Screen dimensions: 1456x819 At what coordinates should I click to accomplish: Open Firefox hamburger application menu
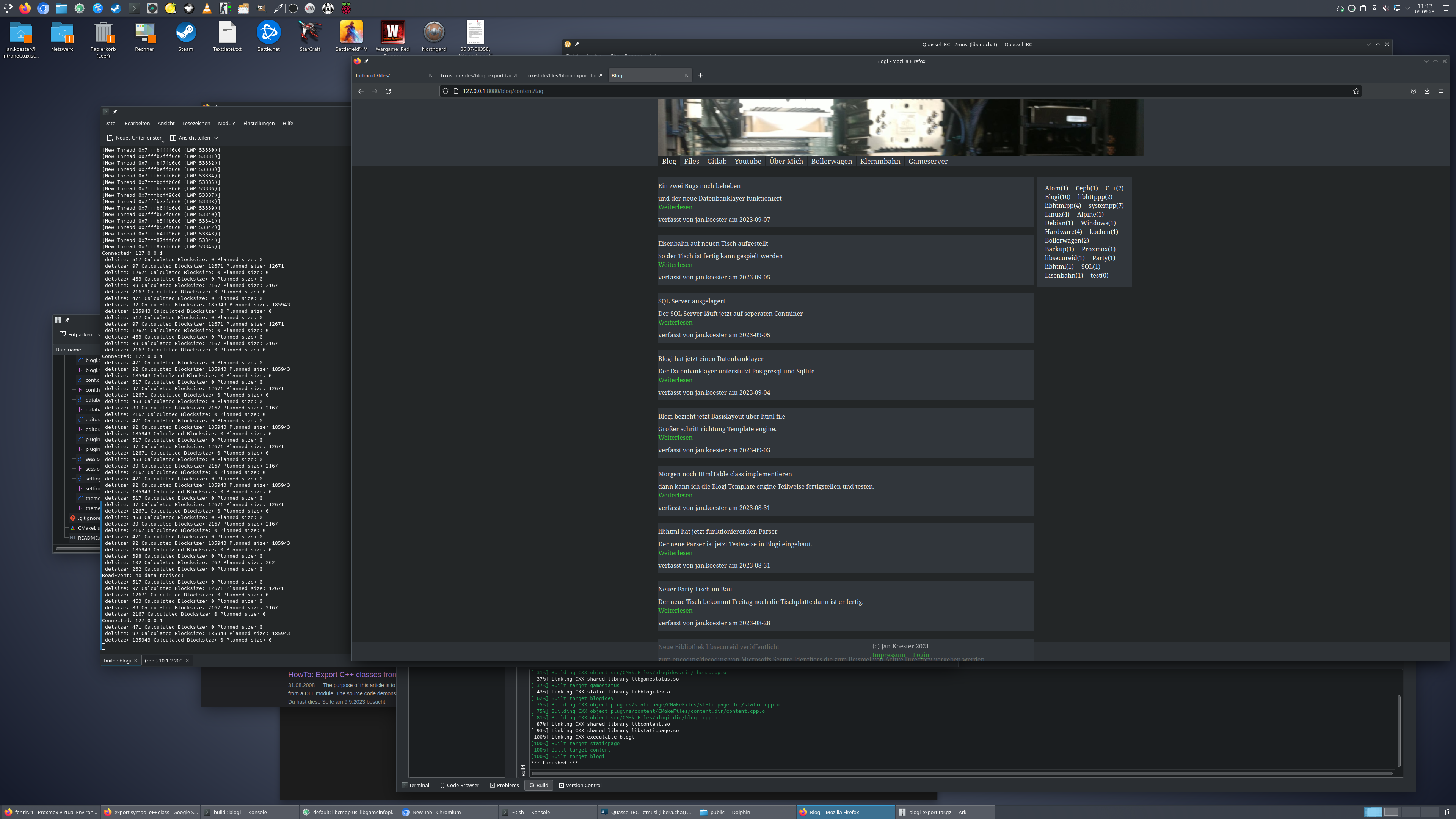[x=1441, y=91]
